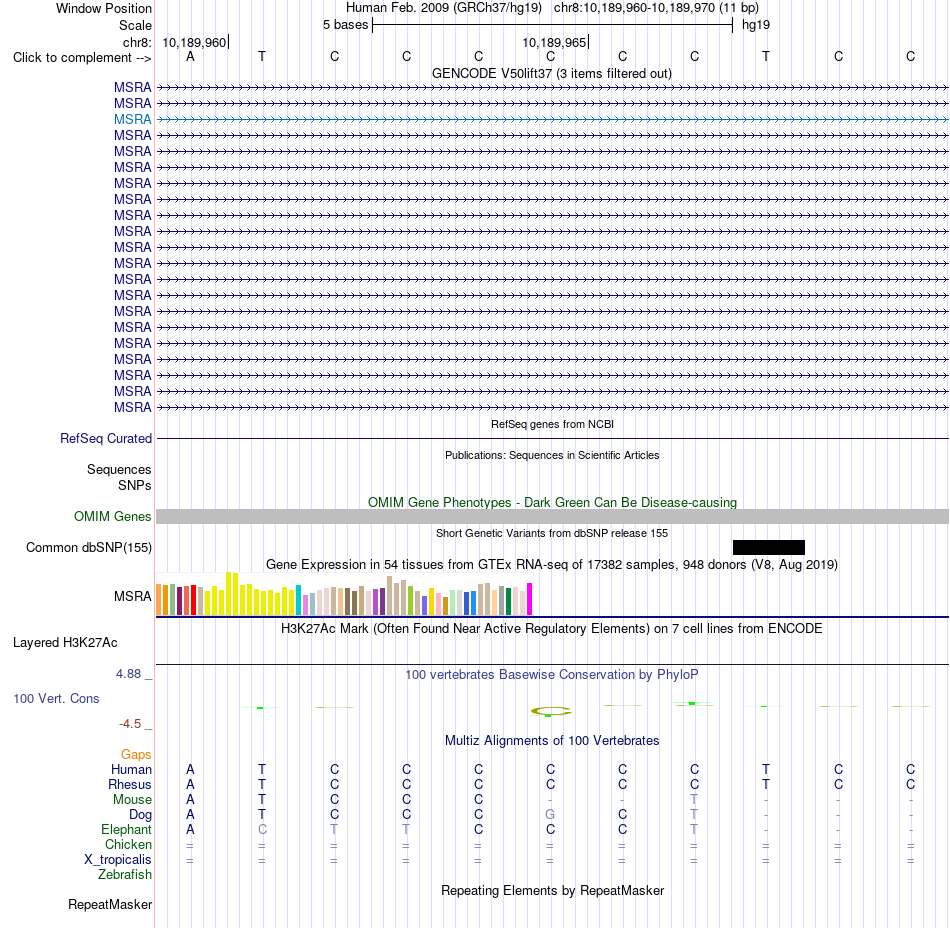Click the Multiz Alignments of 100 Vertebrates title
The width and height of the screenshot is (950, 928).
click(x=552, y=740)
